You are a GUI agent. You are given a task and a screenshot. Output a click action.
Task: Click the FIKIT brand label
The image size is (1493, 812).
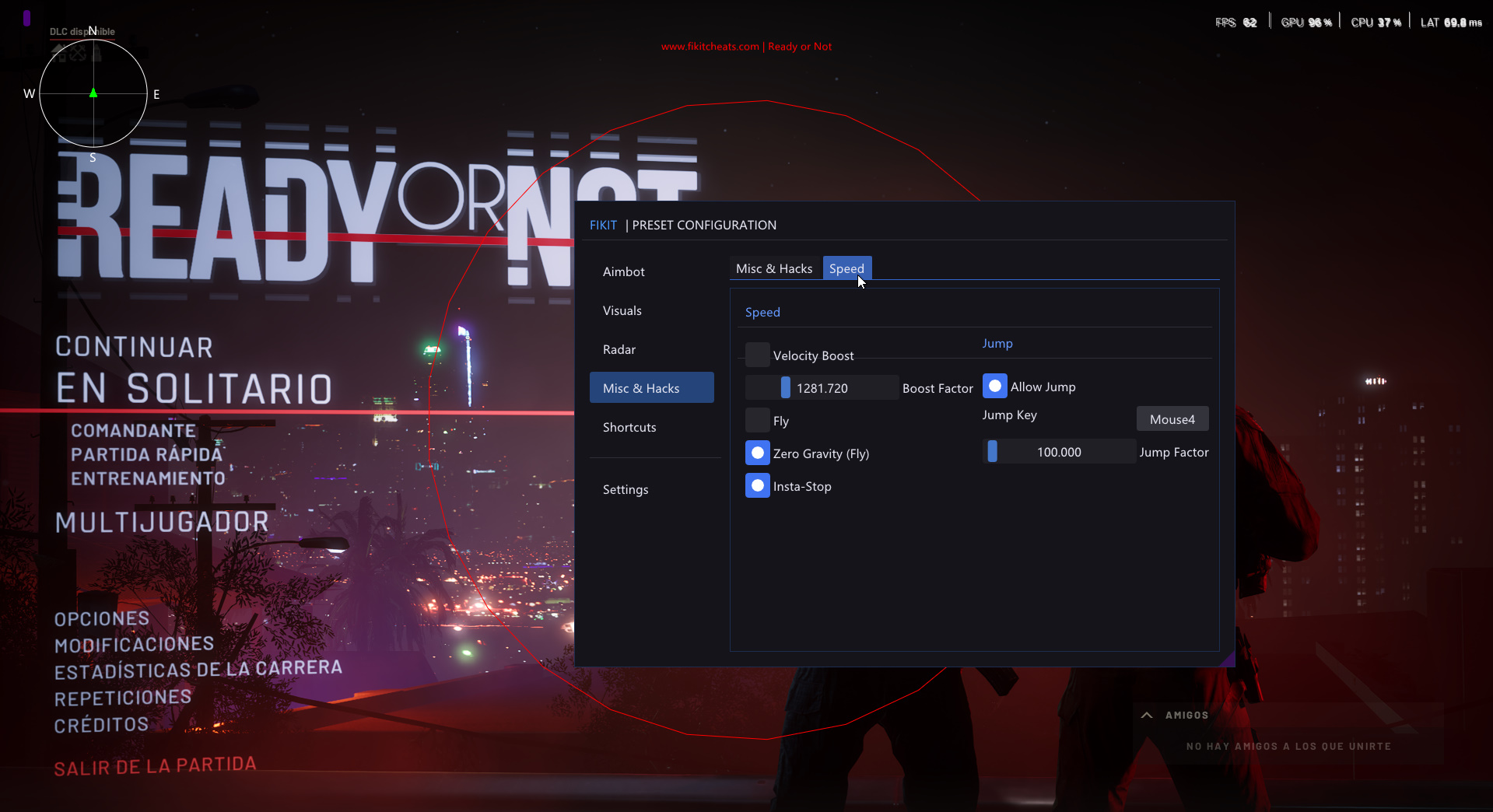tap(603, 225)
